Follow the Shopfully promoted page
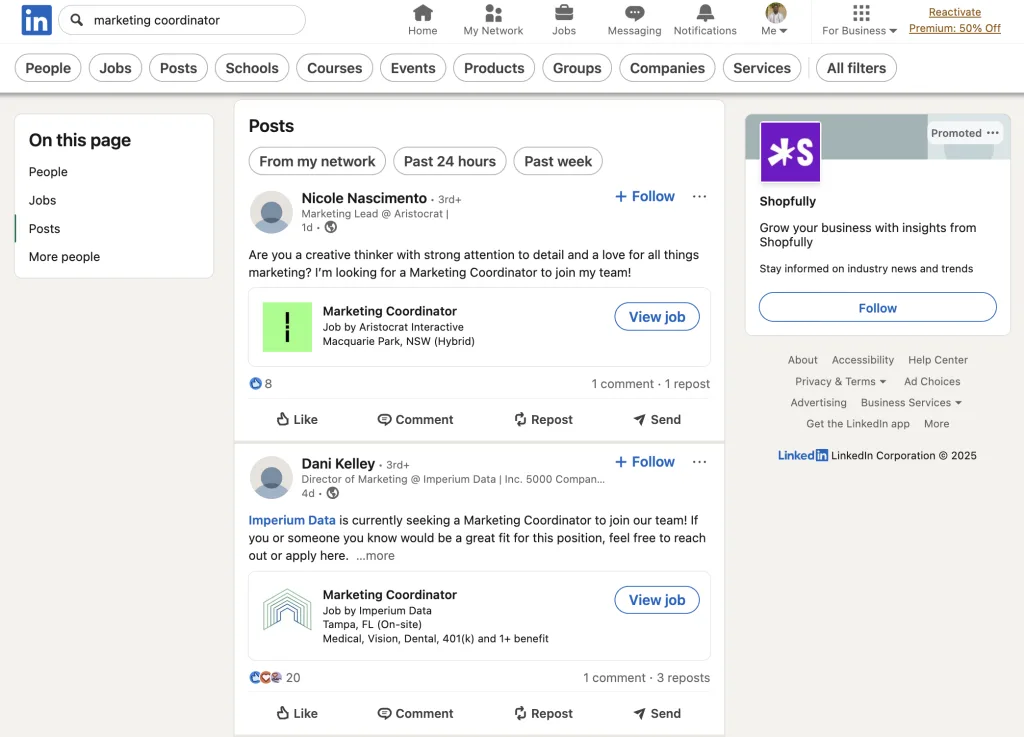Image resolution: width=1024 pixels, height=737 pixels. pos(877,308)
